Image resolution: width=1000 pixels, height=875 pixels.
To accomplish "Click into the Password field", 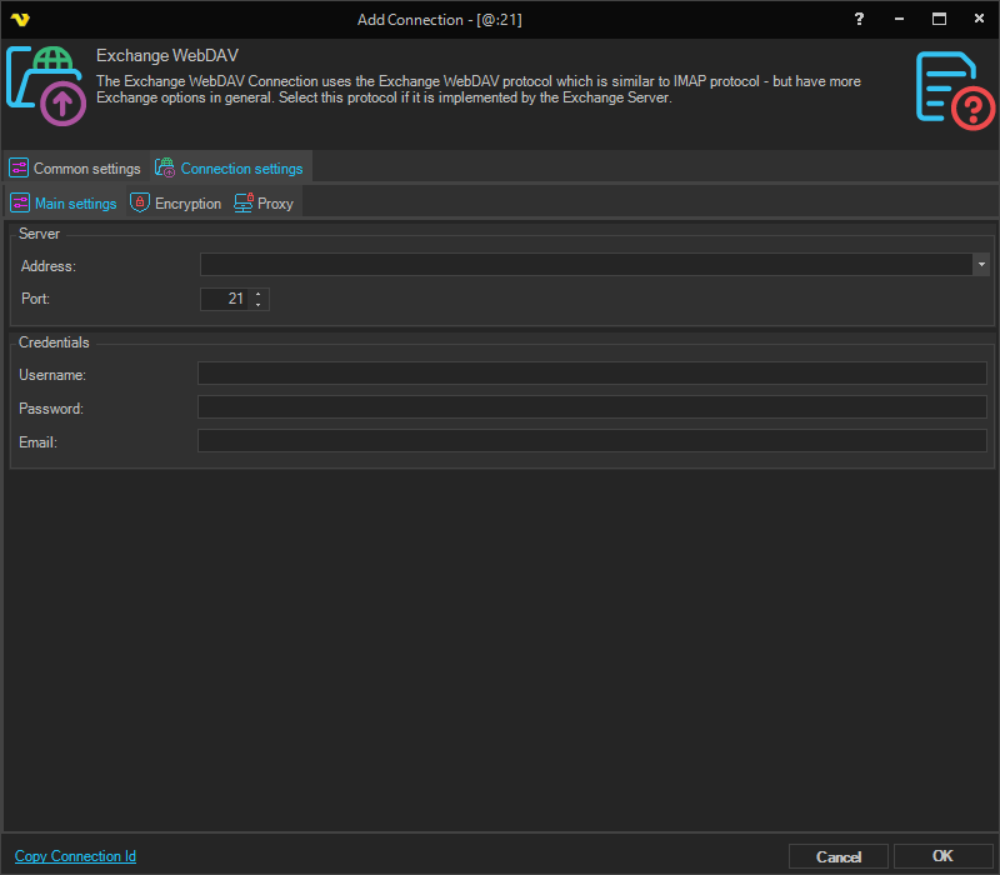I will tap(591, 408).
